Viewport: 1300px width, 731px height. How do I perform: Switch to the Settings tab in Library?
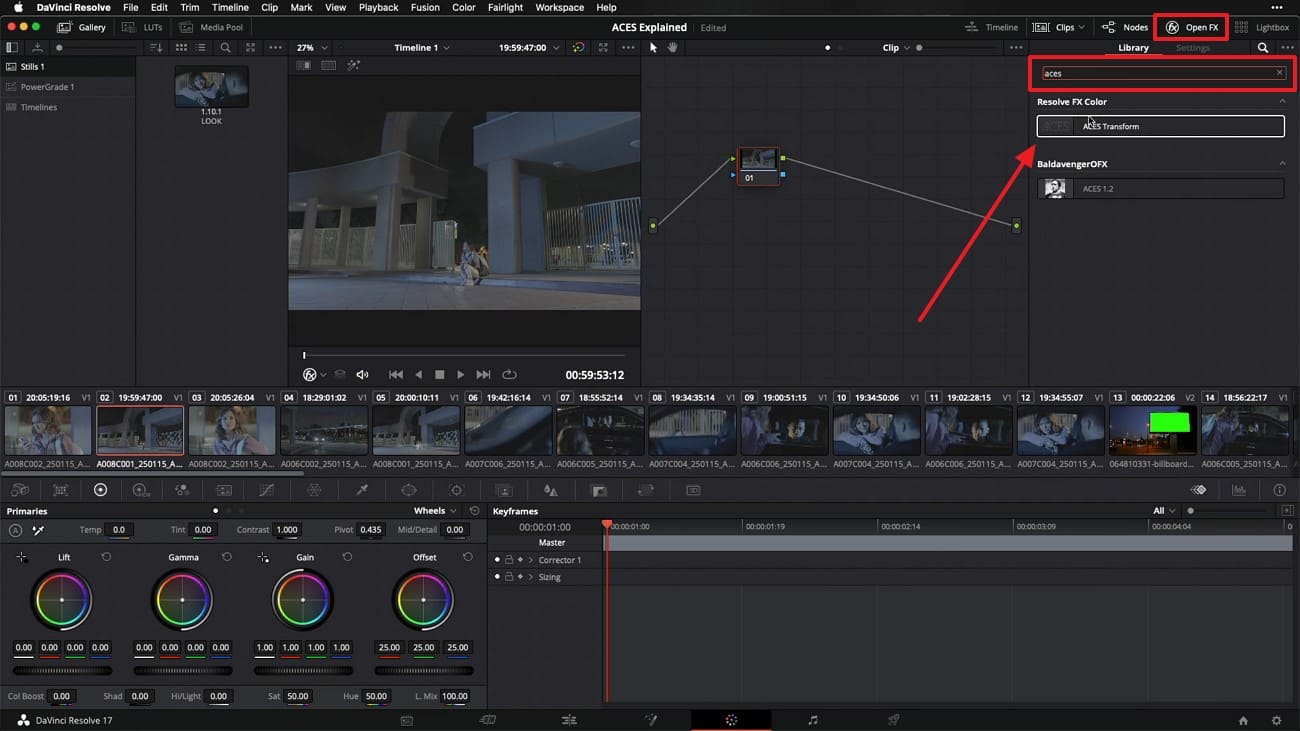click(1193, 47)
